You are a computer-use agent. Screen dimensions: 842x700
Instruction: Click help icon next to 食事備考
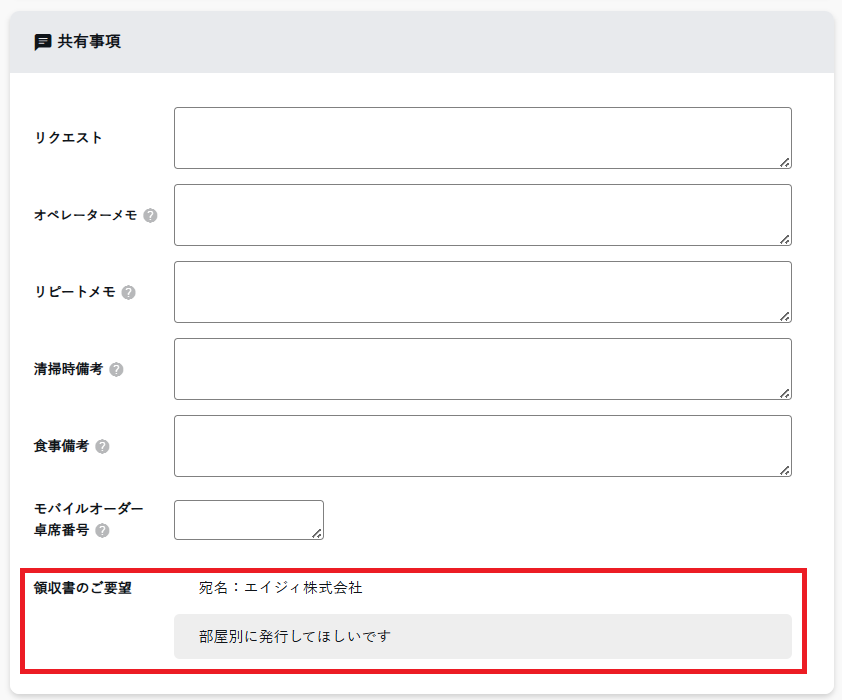102,446
